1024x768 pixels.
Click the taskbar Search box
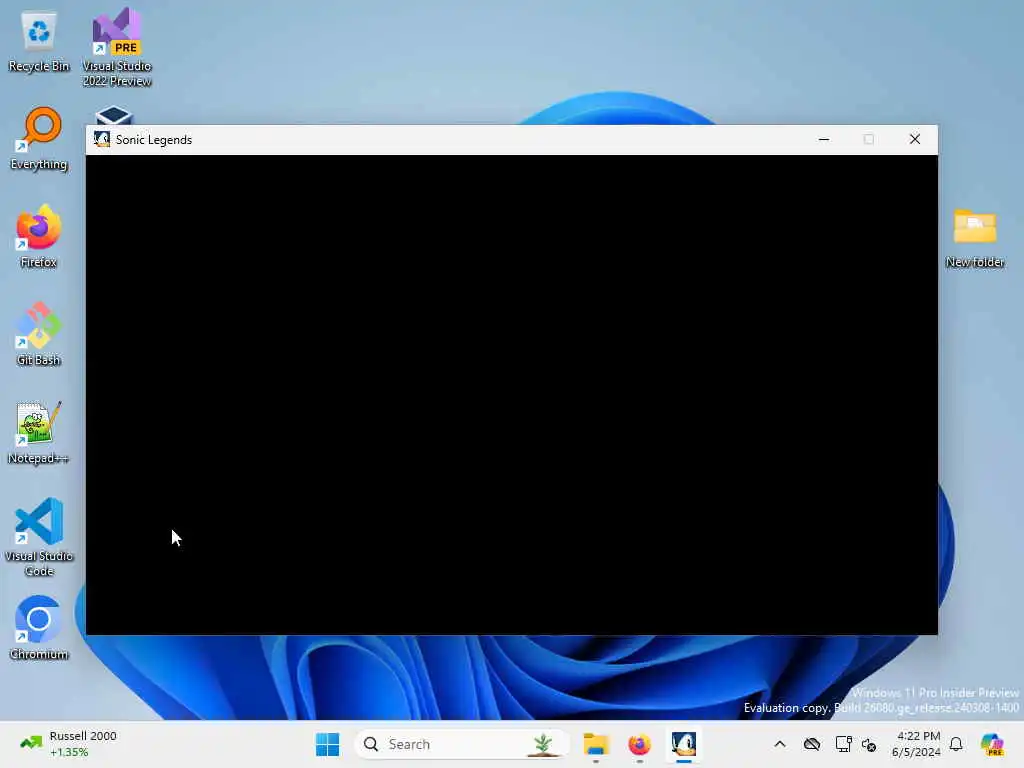pos(461,744)
